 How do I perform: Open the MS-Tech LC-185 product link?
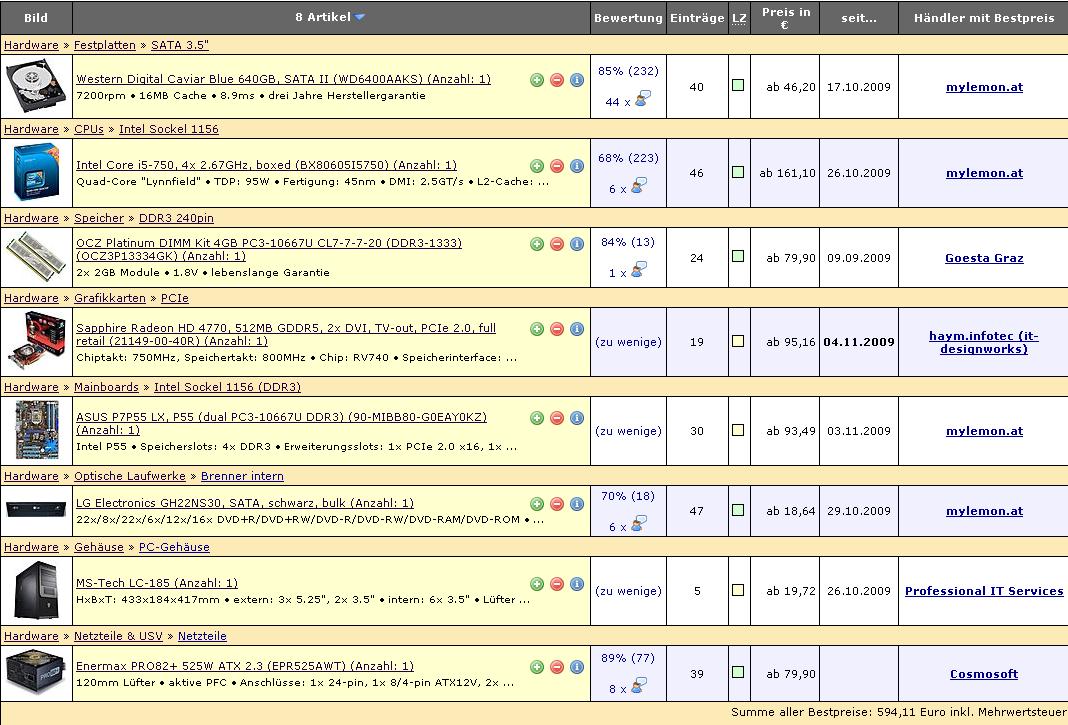click(157, 583)
